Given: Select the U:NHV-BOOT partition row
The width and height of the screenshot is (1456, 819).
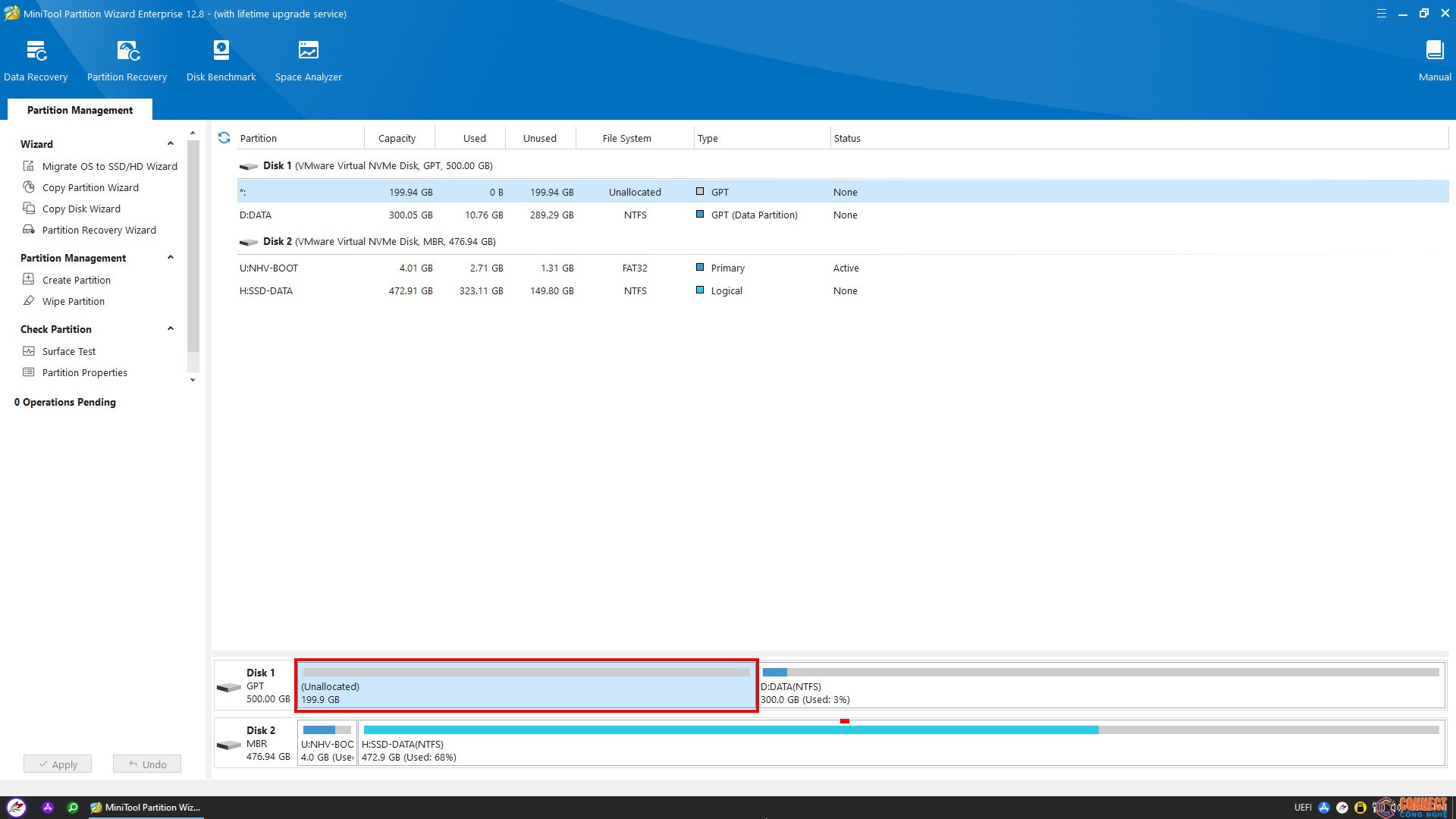Looking at the screenshot, I should click(x=843, y=268).
